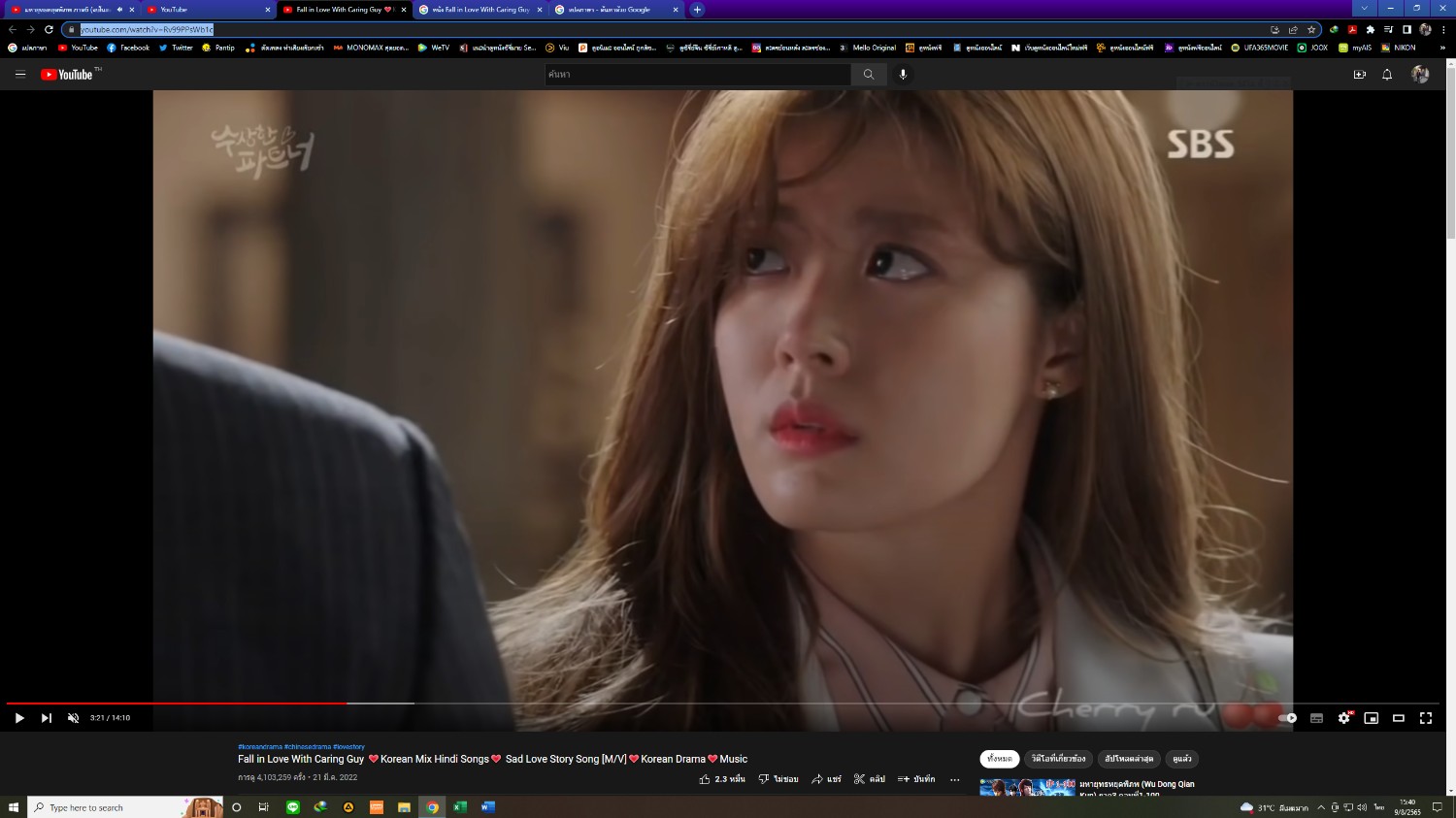The image size is (1456, 818).
Task: Open the WeTV bookmark
Action: (434, 48)
